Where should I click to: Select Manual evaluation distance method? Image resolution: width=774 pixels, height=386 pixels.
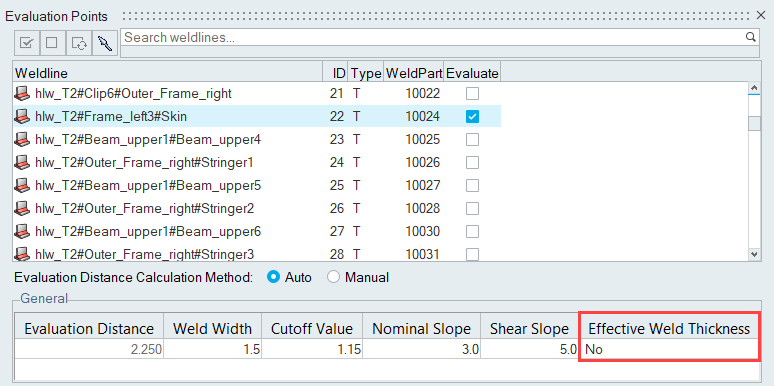(334, 277)
